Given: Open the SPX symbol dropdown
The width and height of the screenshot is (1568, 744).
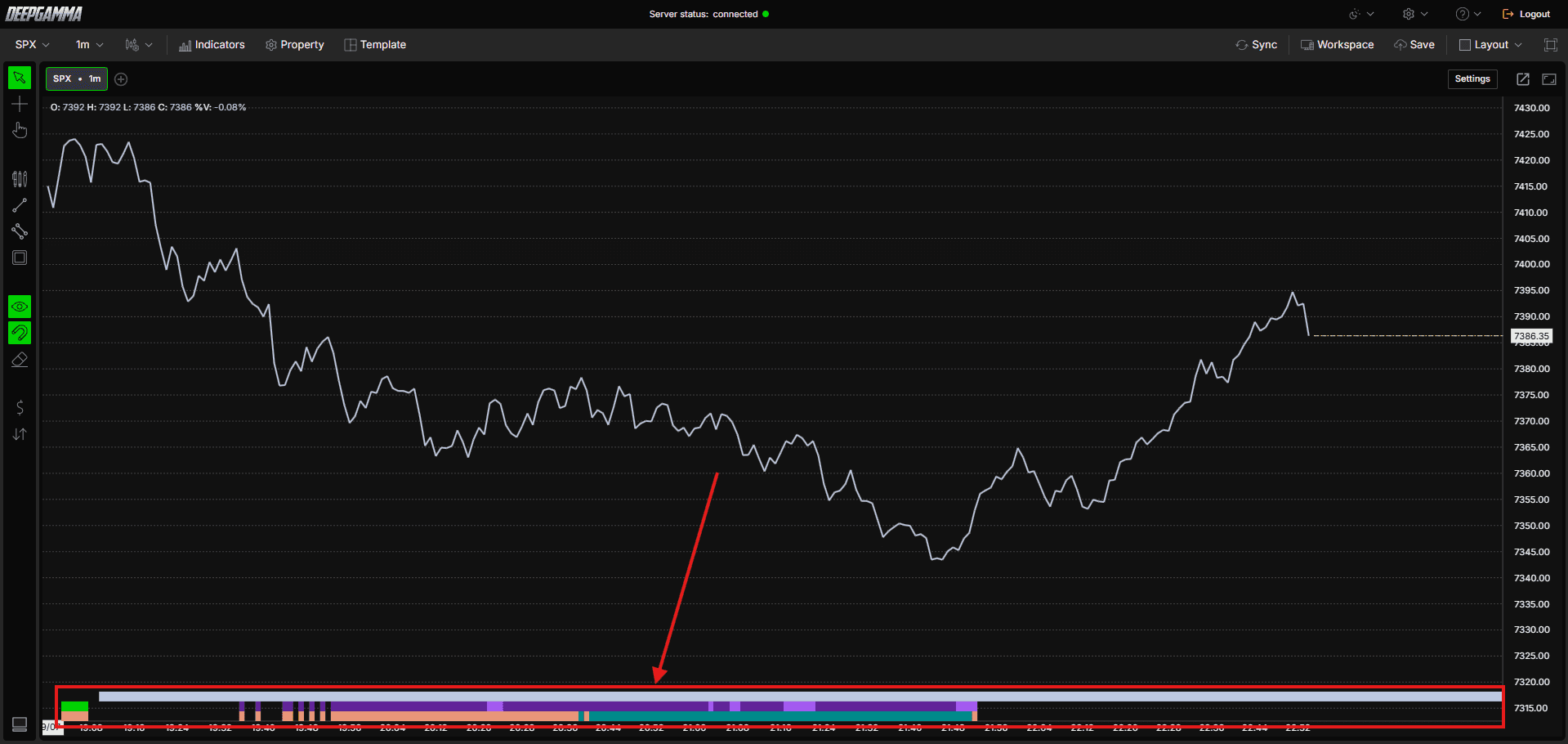Looking at the screenshot, I should (x=33, y=45).
